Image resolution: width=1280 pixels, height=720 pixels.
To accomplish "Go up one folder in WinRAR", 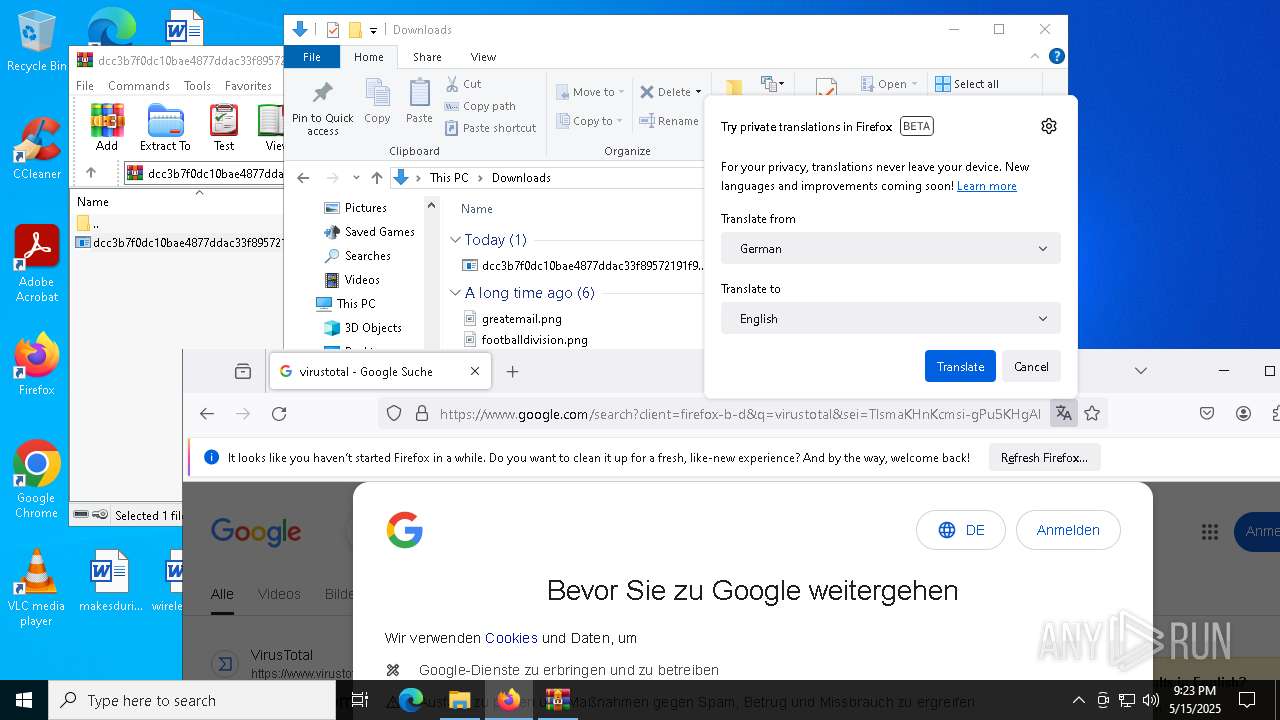I will (90, 173).
